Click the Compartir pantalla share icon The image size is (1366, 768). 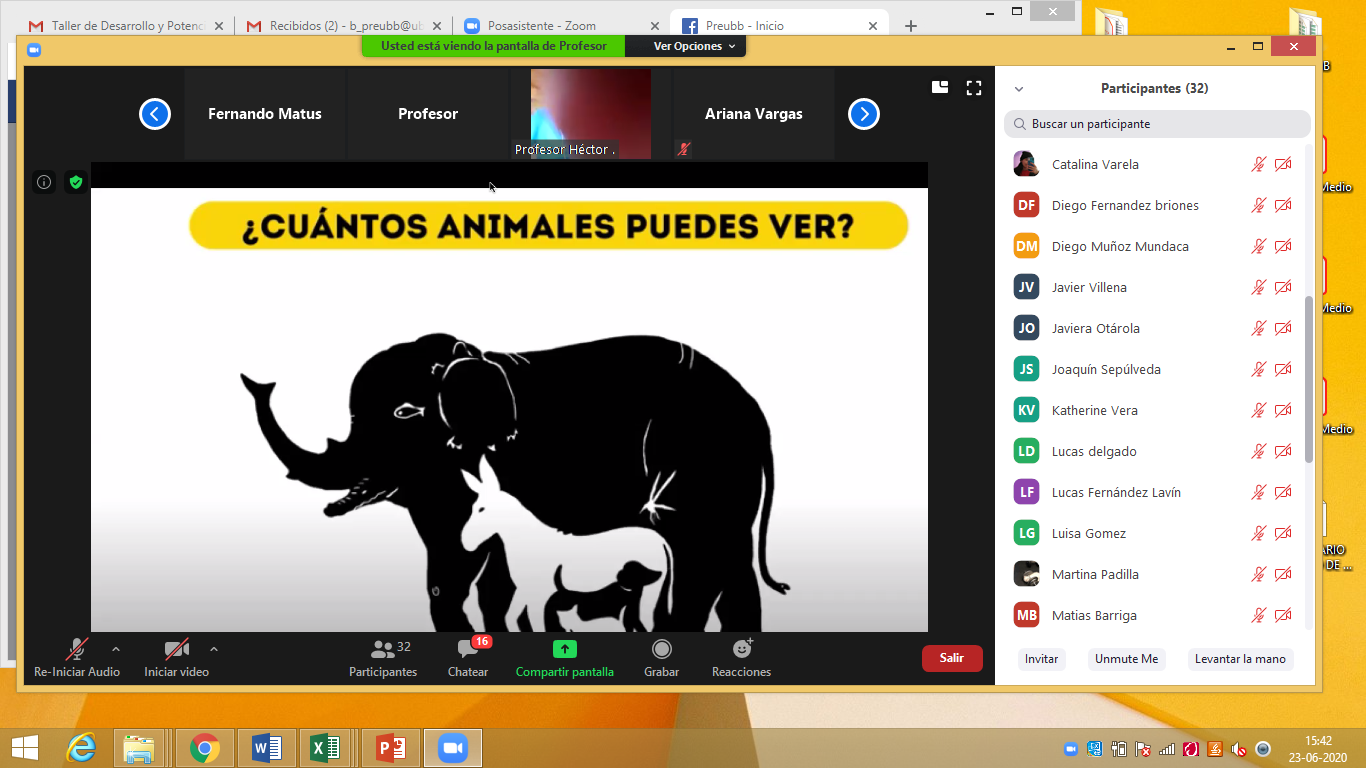coord(565,650)
